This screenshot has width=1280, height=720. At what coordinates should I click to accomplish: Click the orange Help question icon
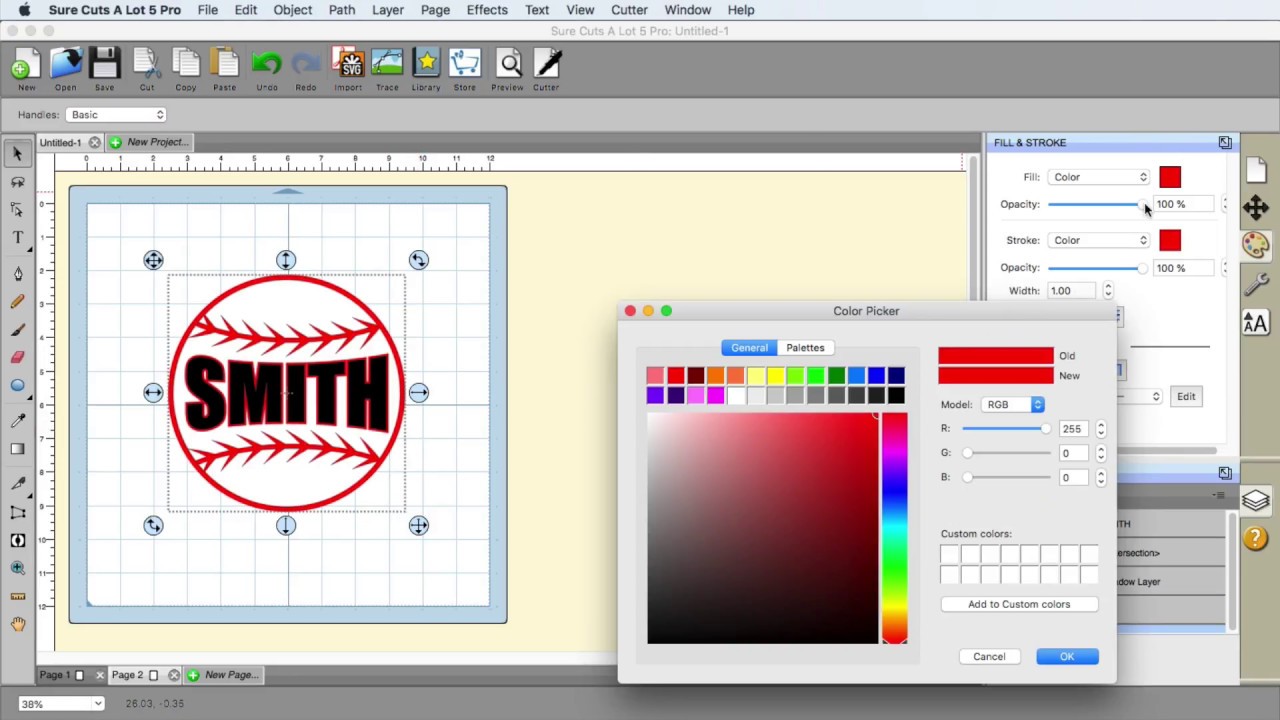[1256, 538]
